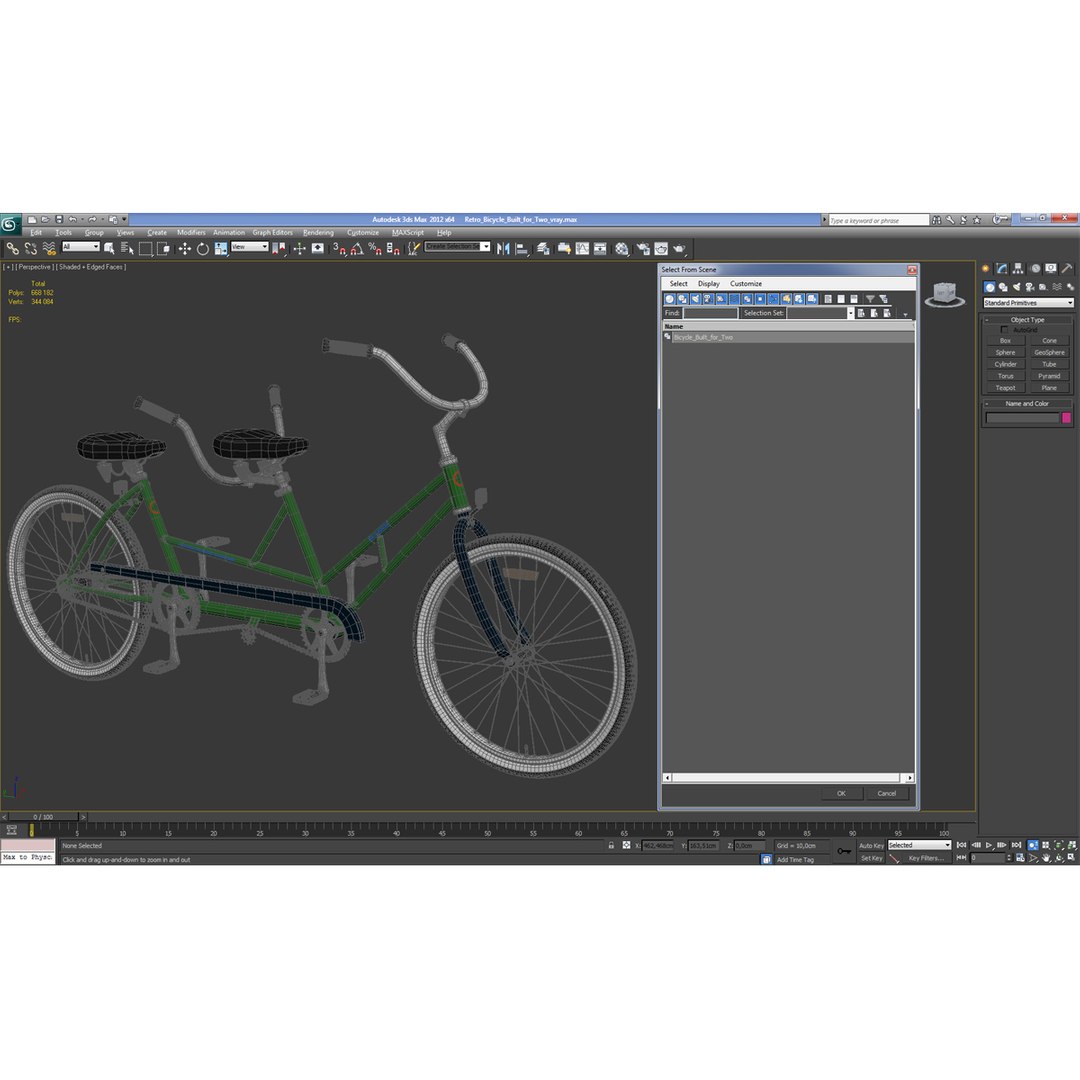Open the View reference coordinate dropdown

(x=249, y=247)
